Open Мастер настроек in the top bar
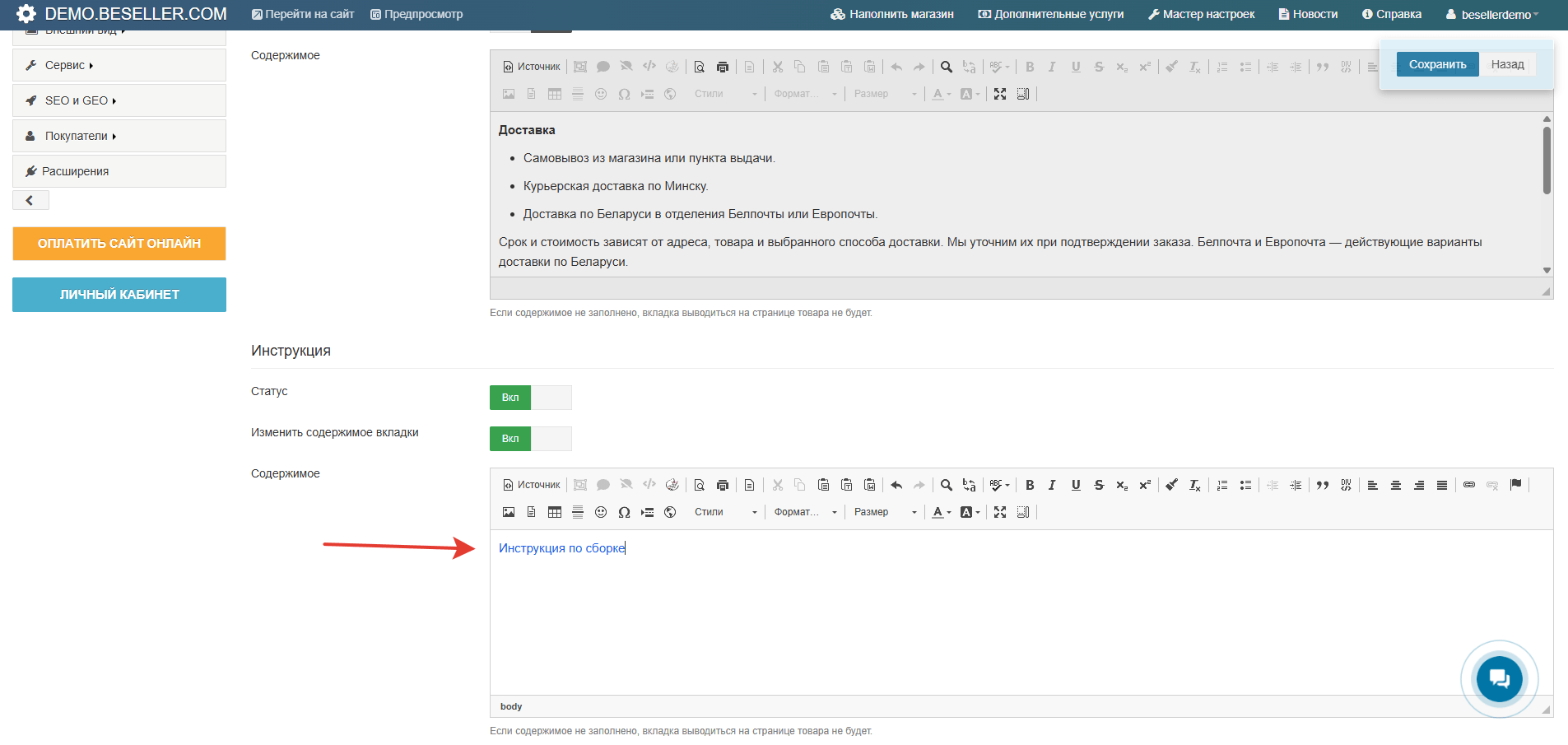 (1202, 14)
